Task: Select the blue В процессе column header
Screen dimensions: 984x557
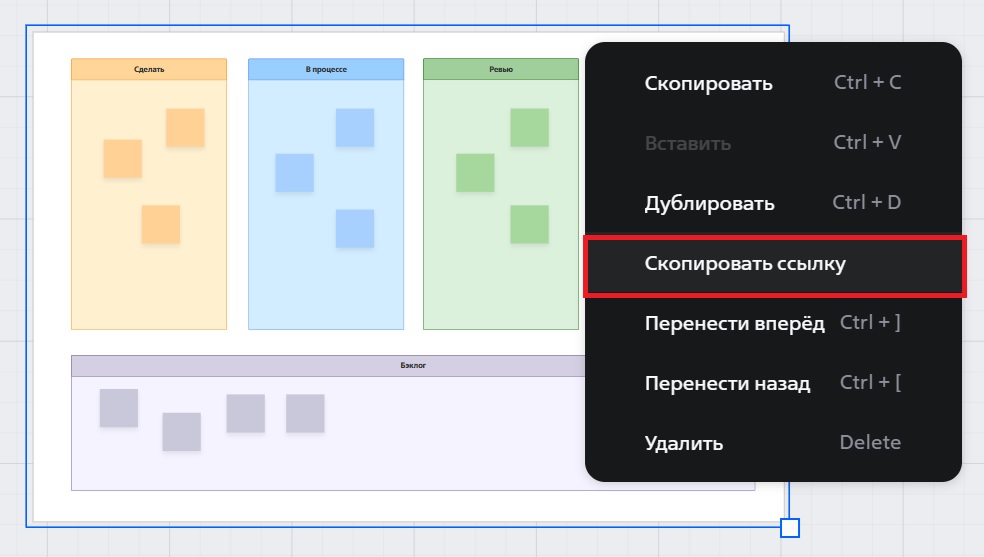Action: pos(326,69)
